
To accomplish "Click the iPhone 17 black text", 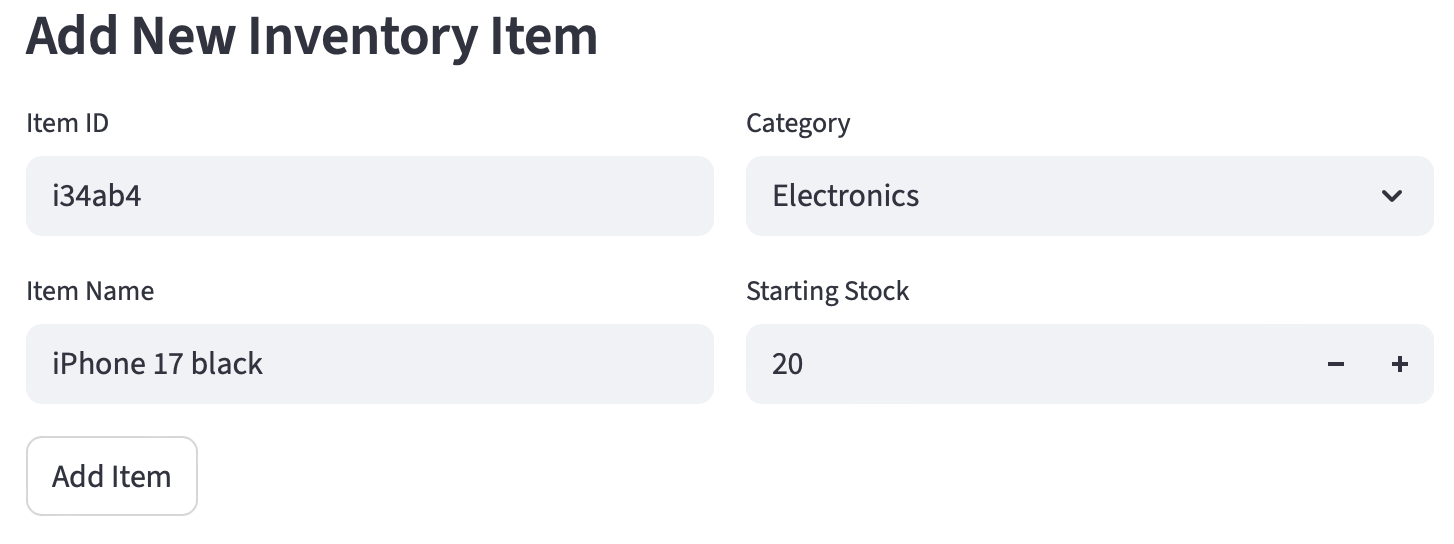I will (x=157, y=364).
